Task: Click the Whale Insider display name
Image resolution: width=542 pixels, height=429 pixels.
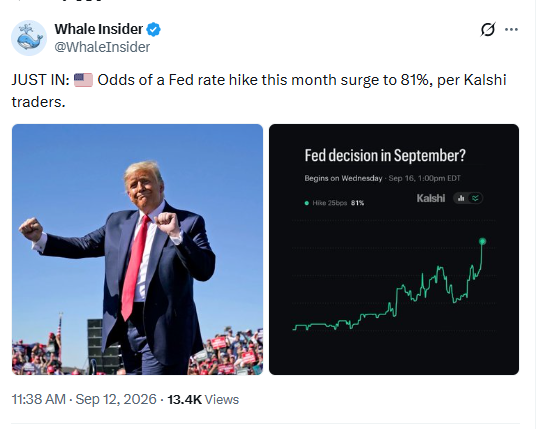Action: tap(99, 29)
